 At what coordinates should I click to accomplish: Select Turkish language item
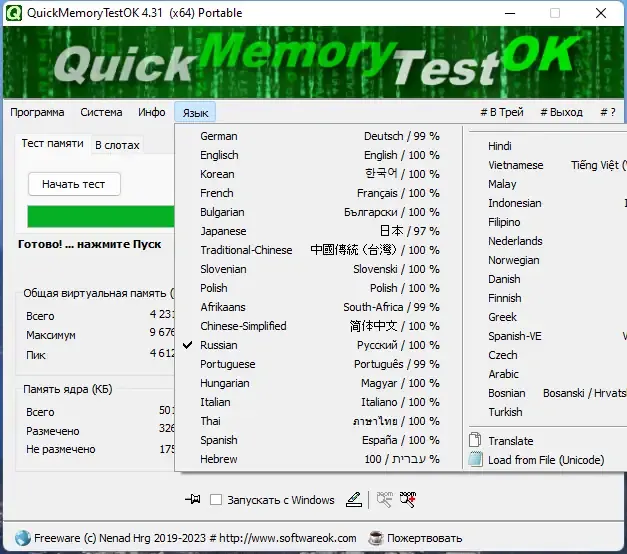coord(546,412)
